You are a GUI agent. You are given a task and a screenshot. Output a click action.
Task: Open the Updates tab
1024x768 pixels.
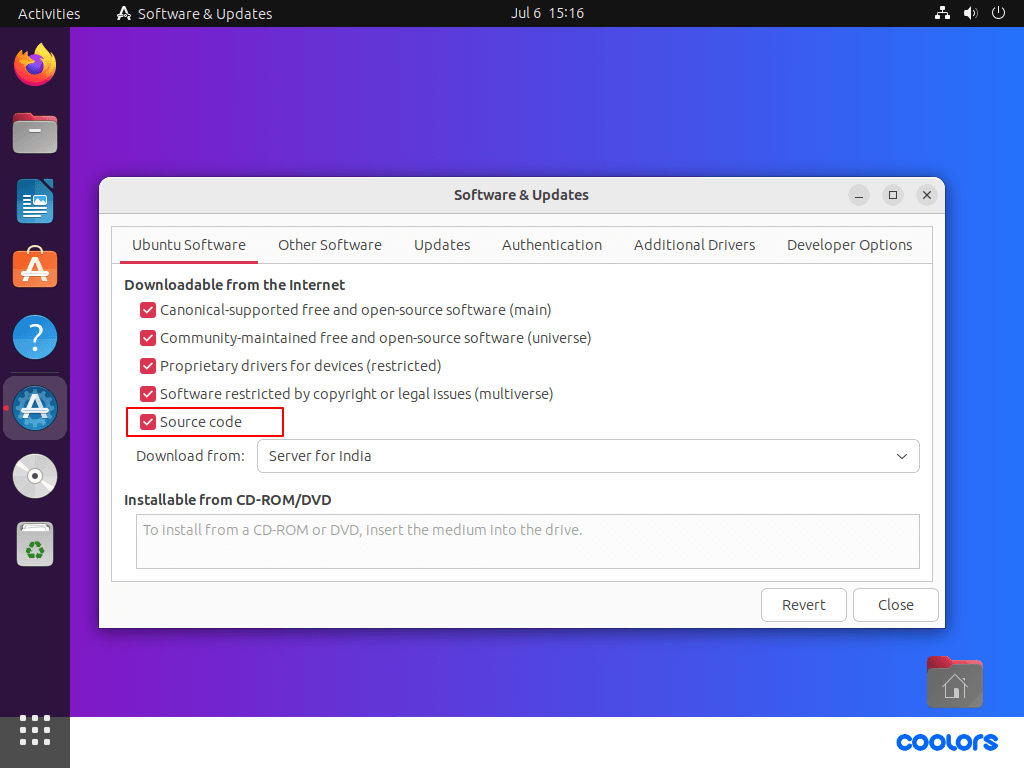[442, 245]
